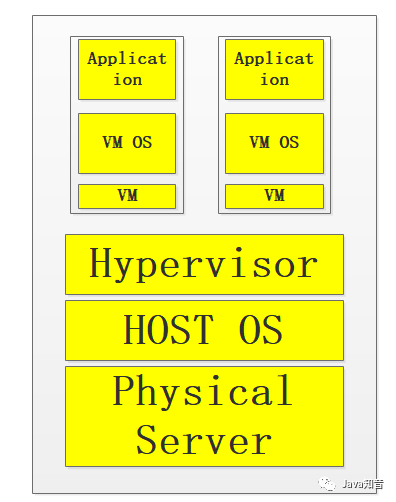Click the Application box in the right VM

[x=274, y=69]
